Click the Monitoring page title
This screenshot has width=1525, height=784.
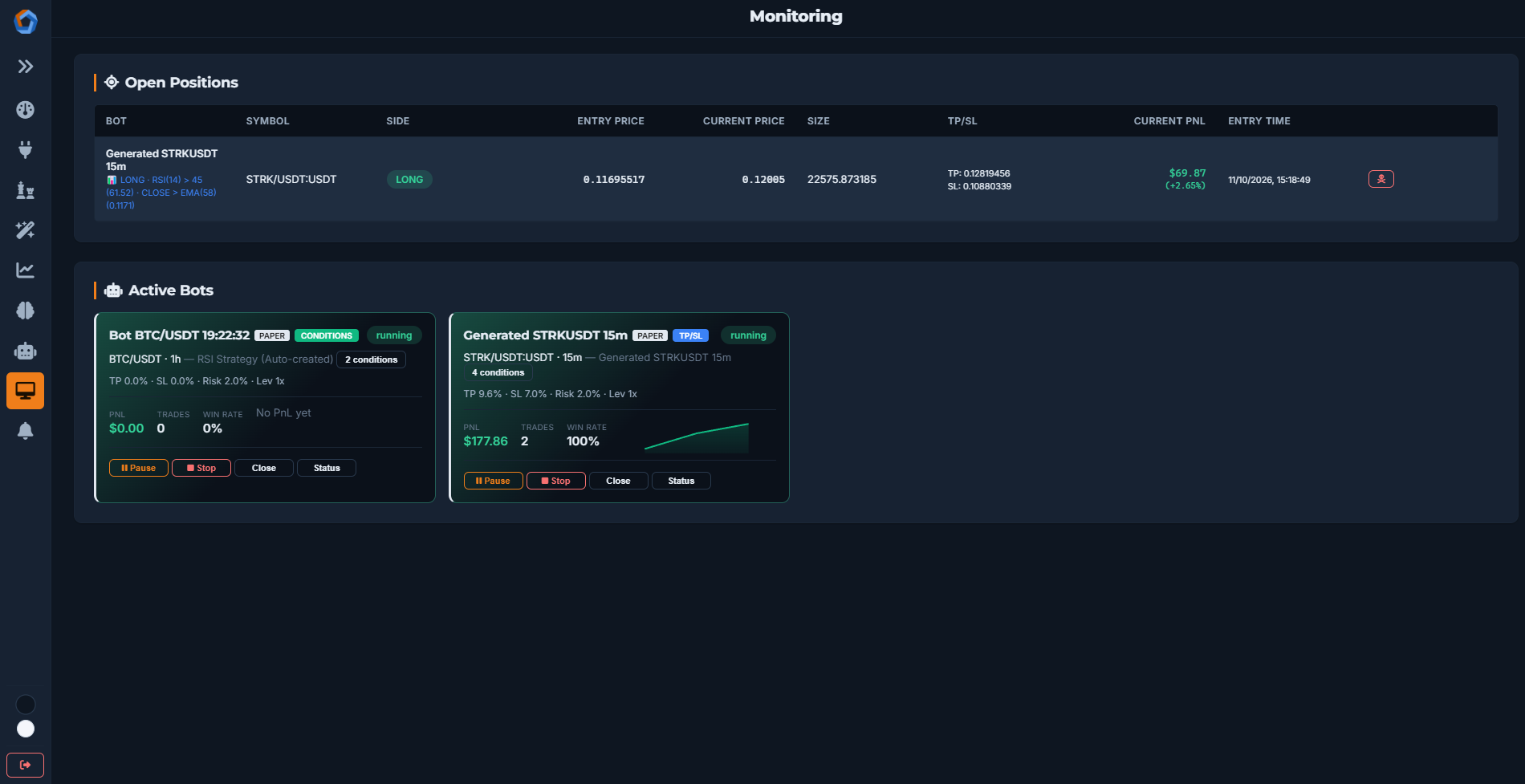(x=796, y=16)
